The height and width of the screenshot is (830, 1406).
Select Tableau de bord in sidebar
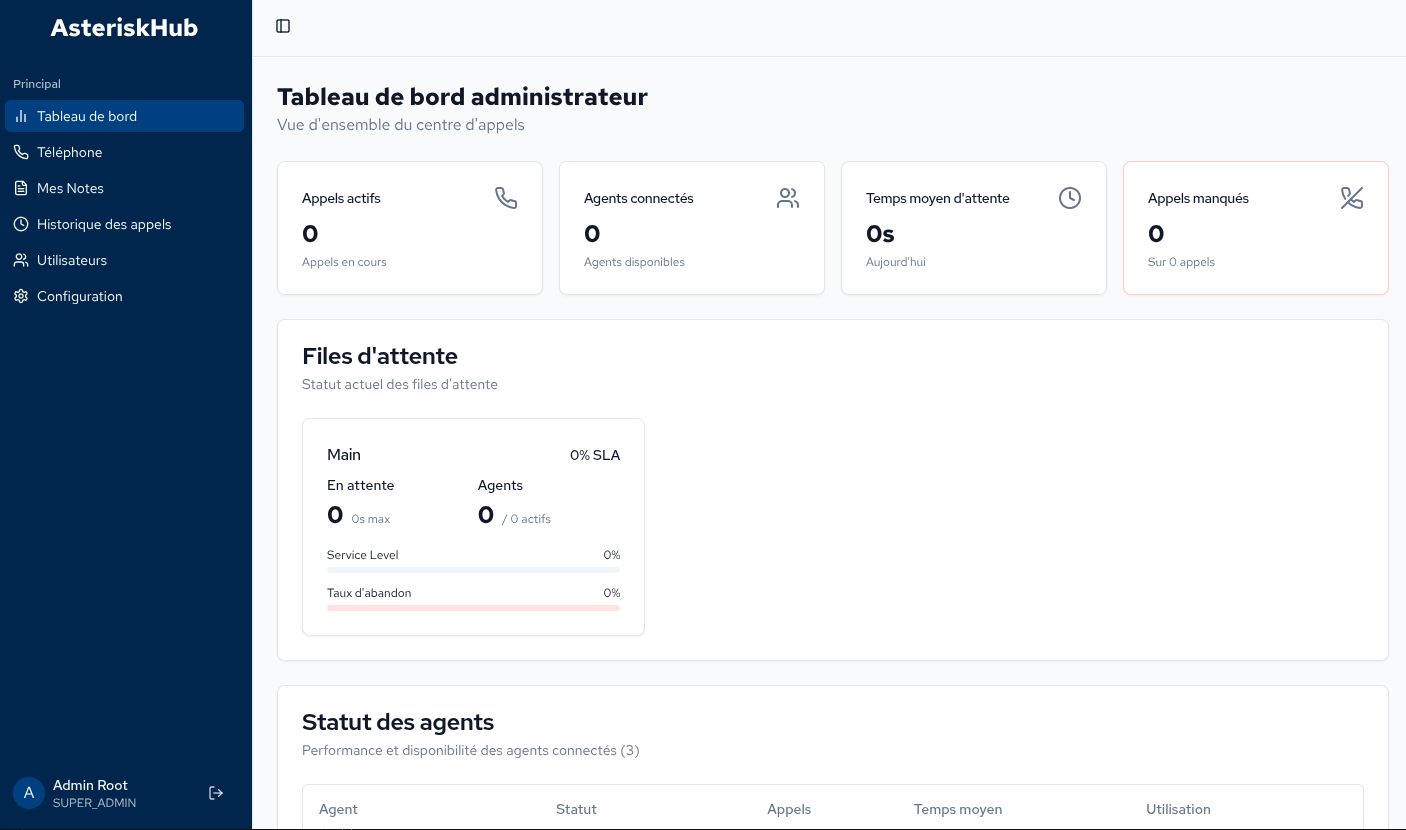coord(87,116)
